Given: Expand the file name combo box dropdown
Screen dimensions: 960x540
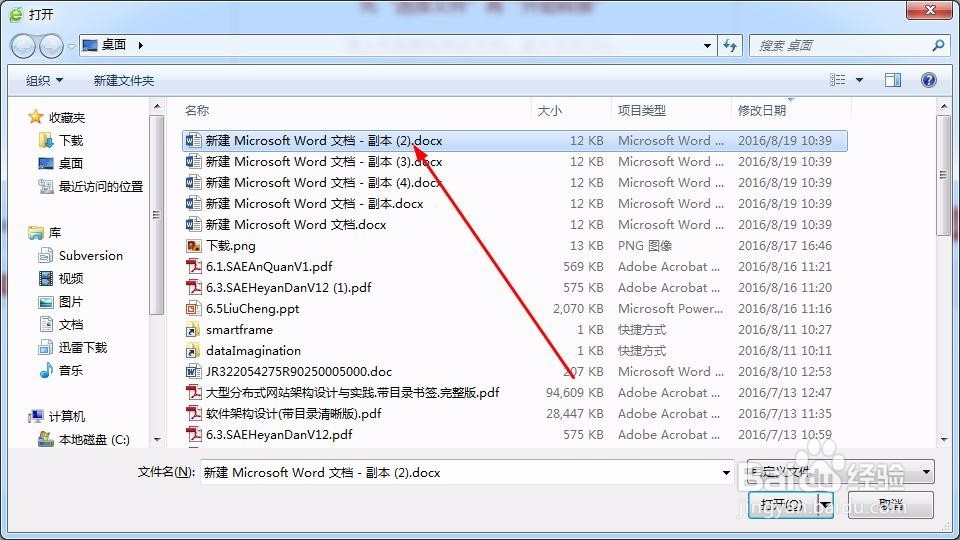Looking at the screenshot, I should (726, 473).
